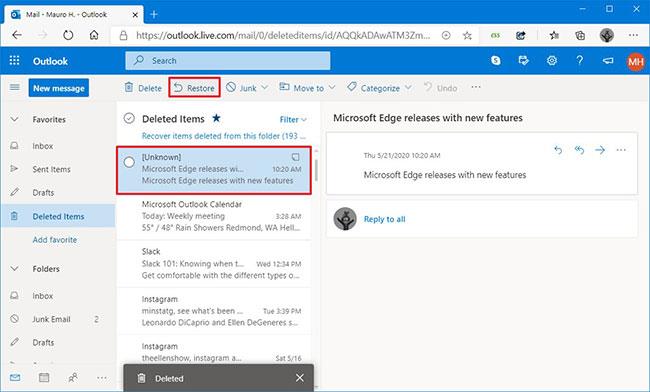Screen dimensions: 650x392
Task: Switch to People module at bottom
Action: pyautogui.click(x=73, y=377)
